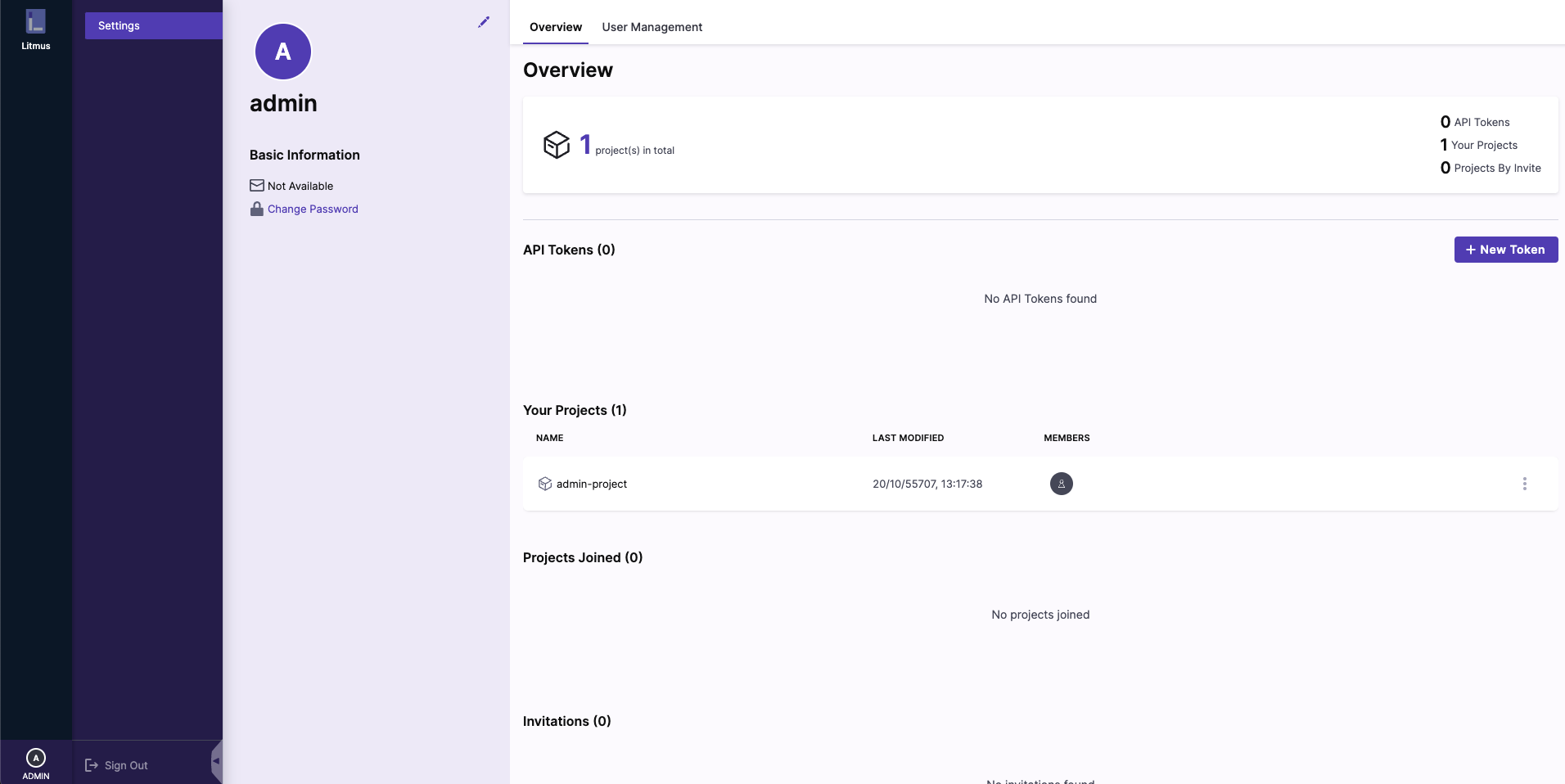The image size is (1565, 784).
Task: Open the ADMIN user icon in bottom corner
Action: point(36,759)
